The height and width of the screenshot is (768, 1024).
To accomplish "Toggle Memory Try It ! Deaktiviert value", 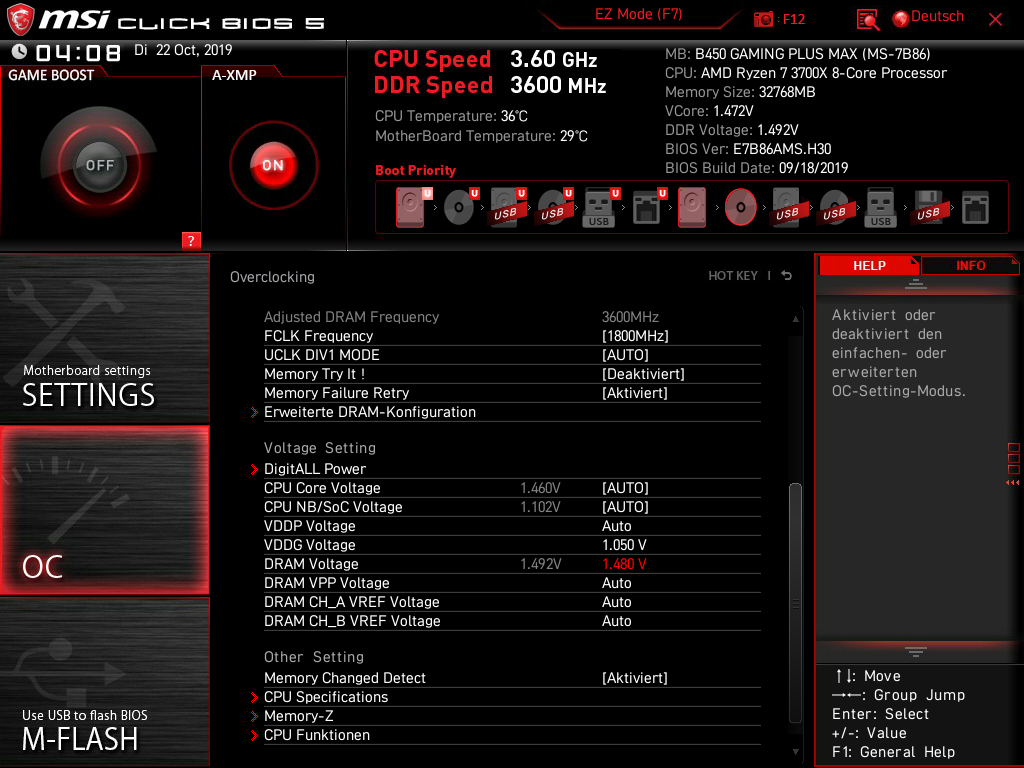I will (x=643, y=374).
